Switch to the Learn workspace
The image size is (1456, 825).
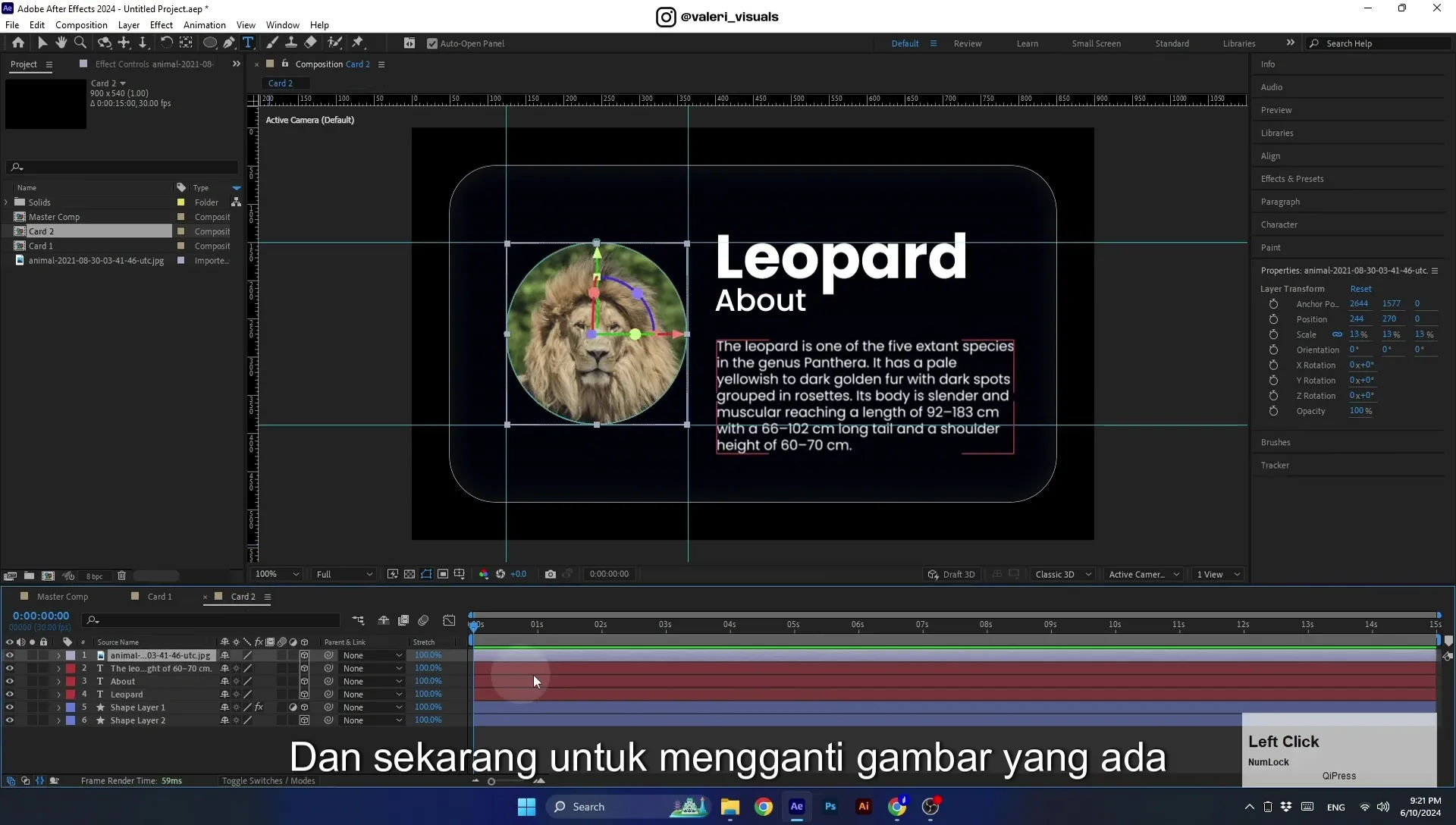(1028, 43)
